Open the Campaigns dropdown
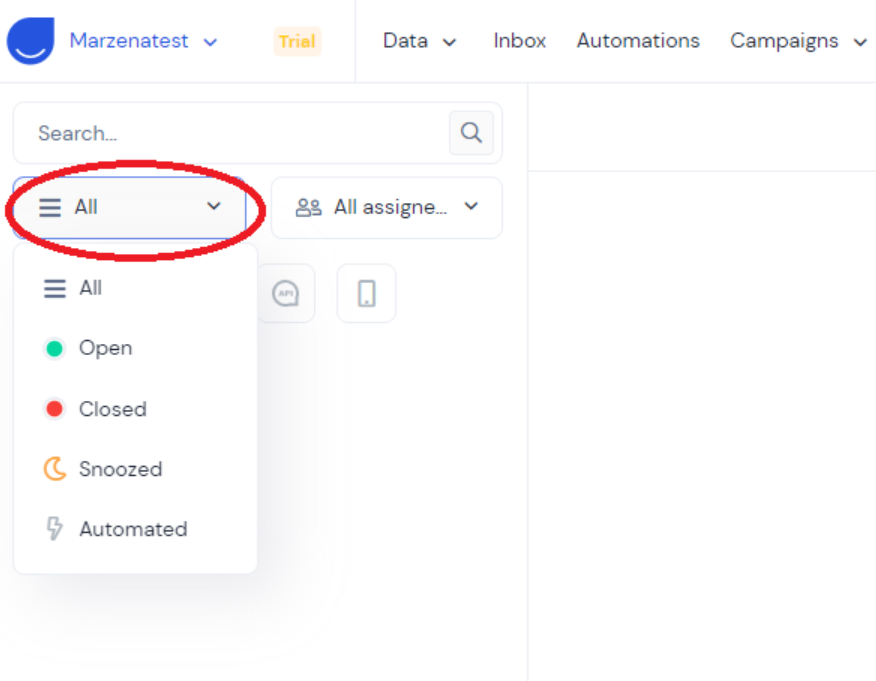Viewport: 876px width, 681px height. click(x=798, y=41)
